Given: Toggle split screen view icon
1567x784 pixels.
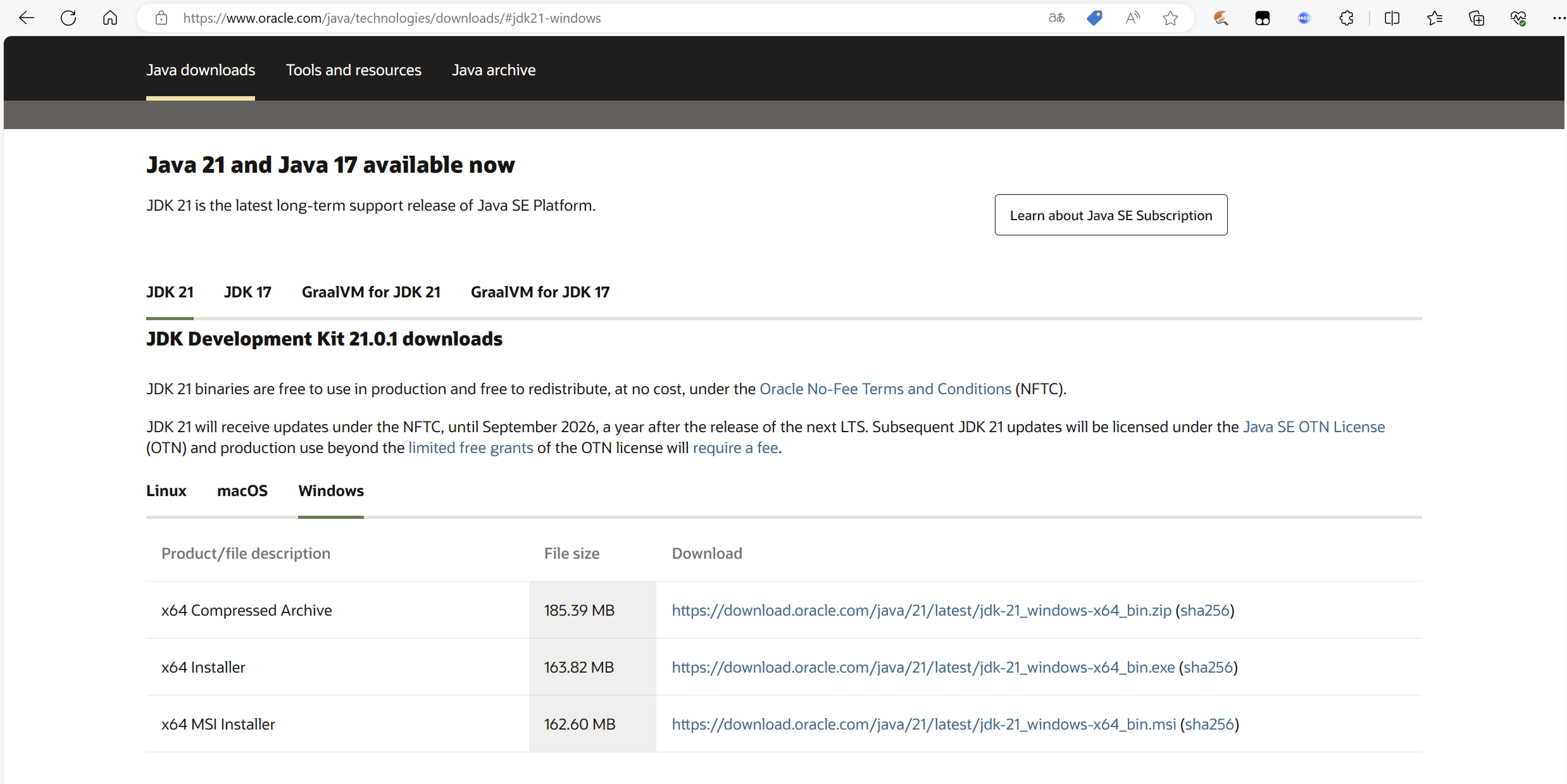Looking at the screenshot, I should [1392, 18].
